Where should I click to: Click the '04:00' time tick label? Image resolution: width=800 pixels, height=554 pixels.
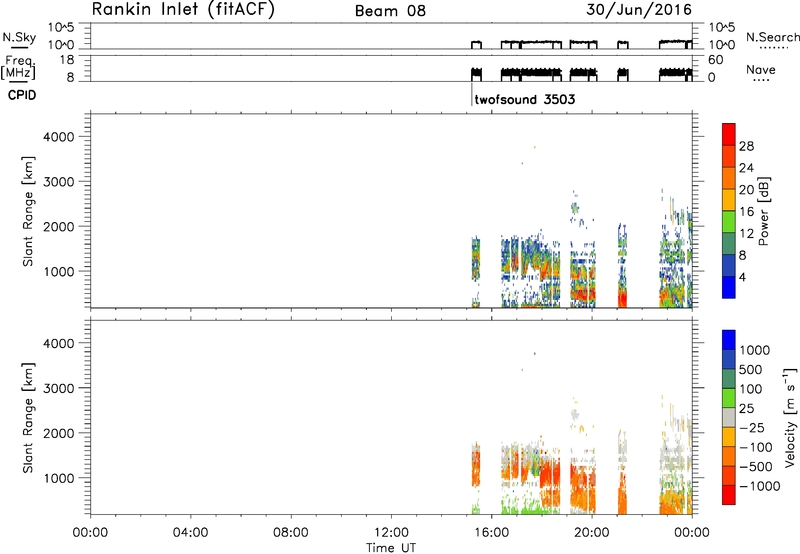point(190,533)
